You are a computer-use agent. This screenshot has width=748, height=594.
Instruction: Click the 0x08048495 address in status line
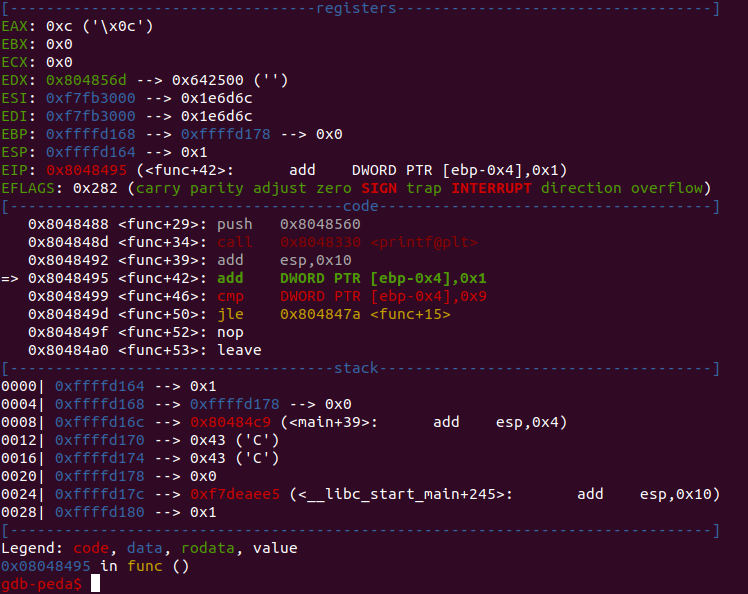(46, 566)
